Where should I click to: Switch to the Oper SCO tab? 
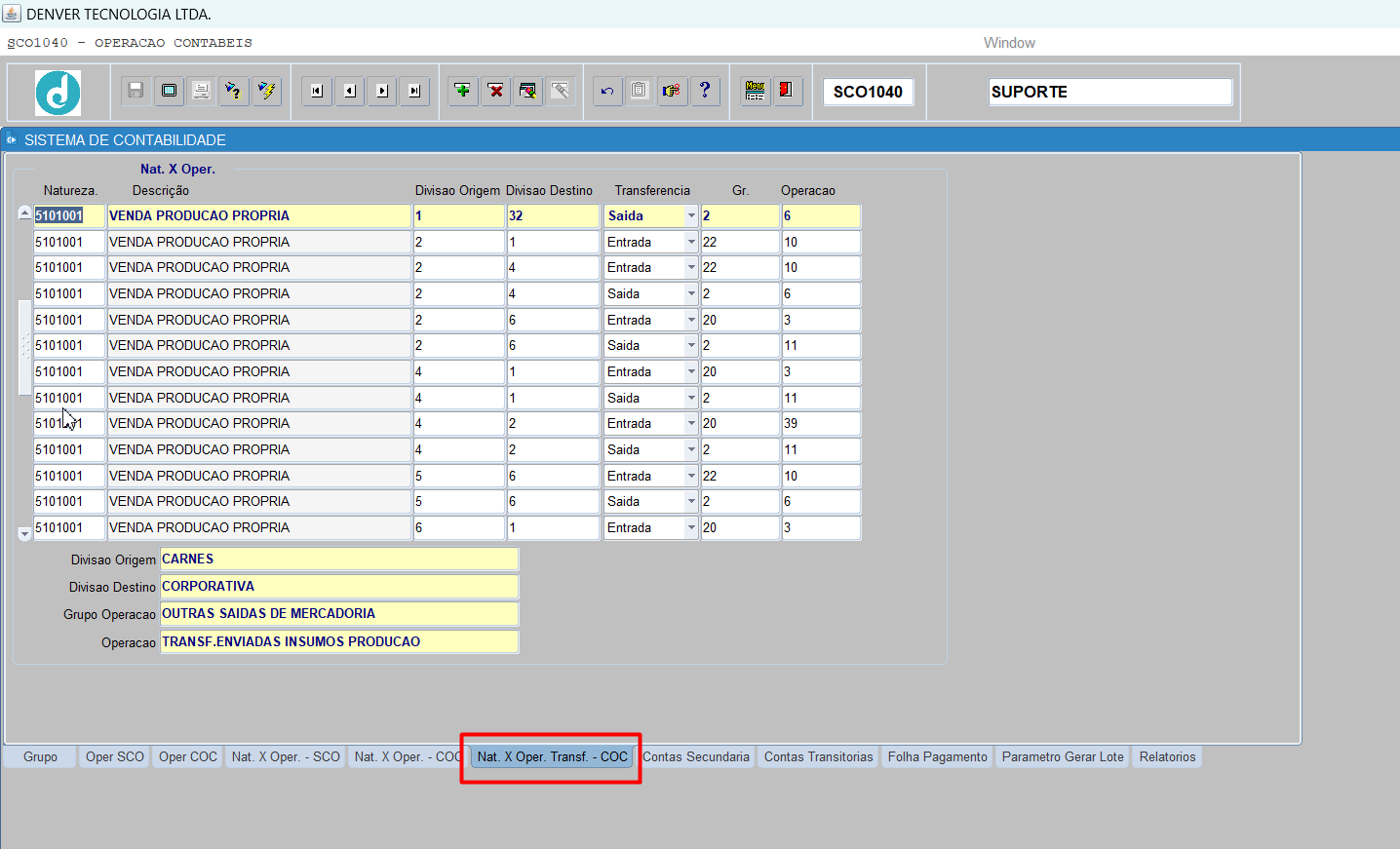[115, 756]
